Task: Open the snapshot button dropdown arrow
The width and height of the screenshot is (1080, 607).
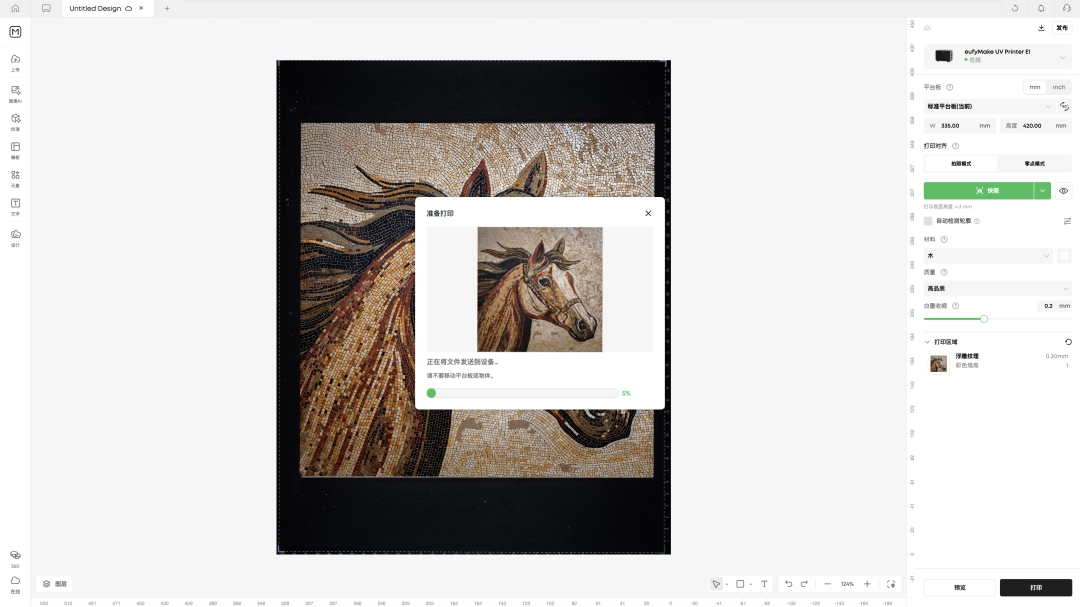Action: click(x=1042, y=191)
